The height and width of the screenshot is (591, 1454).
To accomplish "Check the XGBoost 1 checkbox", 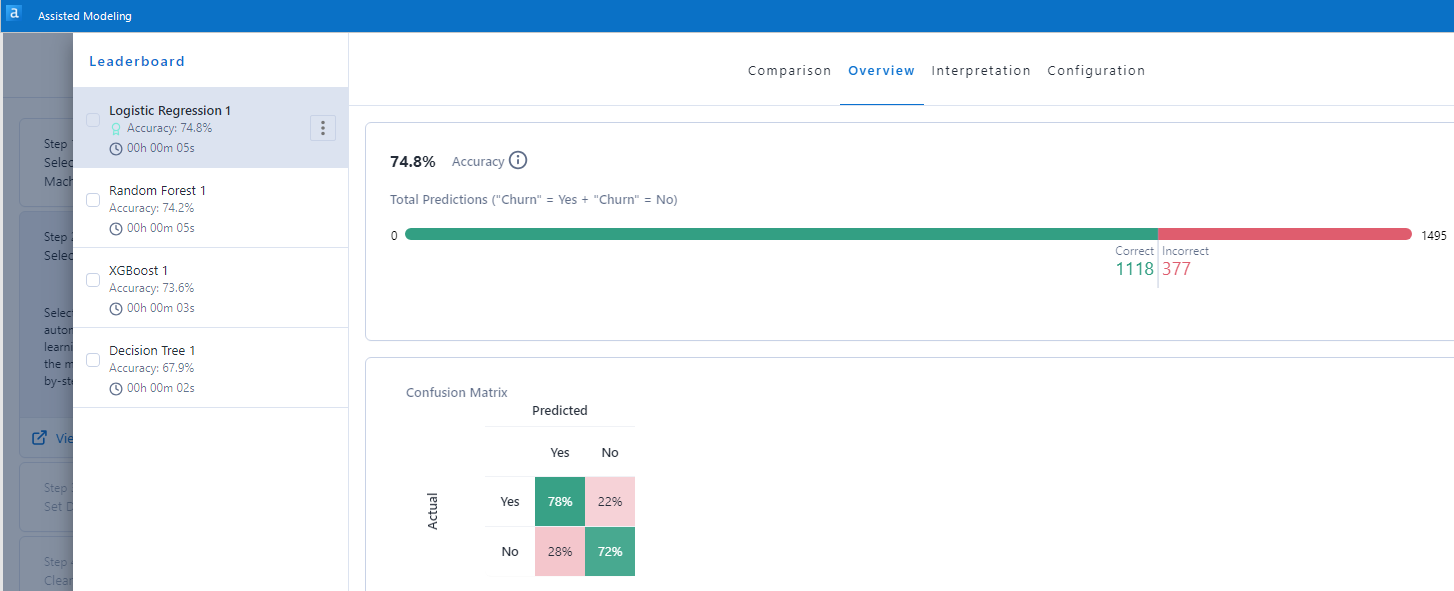I will [92, 279].
